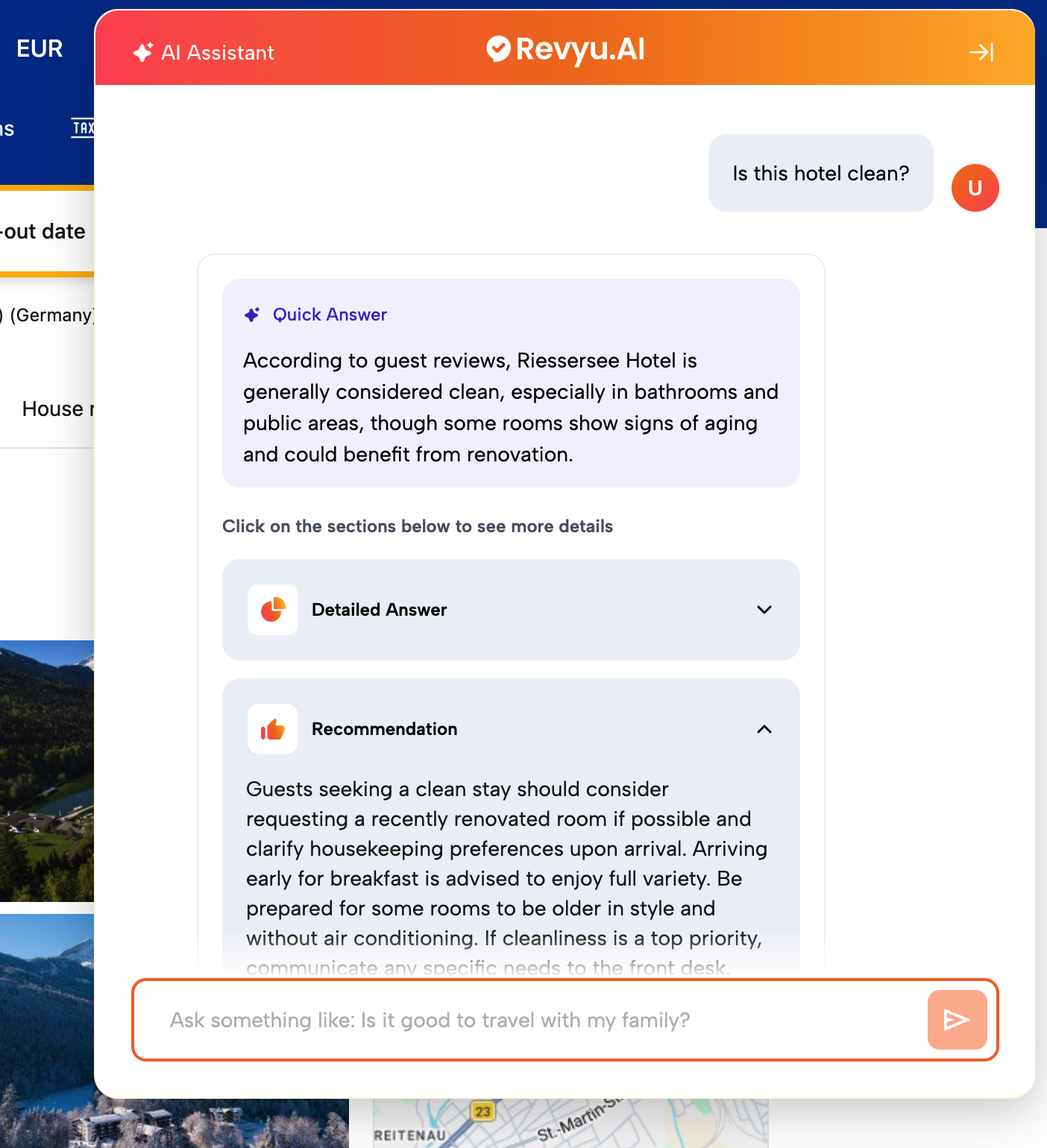Screen dimensions: 1047x1148
Task: Collapse the AI Assistant panel with arrow icon
Action: click(981, 52)
